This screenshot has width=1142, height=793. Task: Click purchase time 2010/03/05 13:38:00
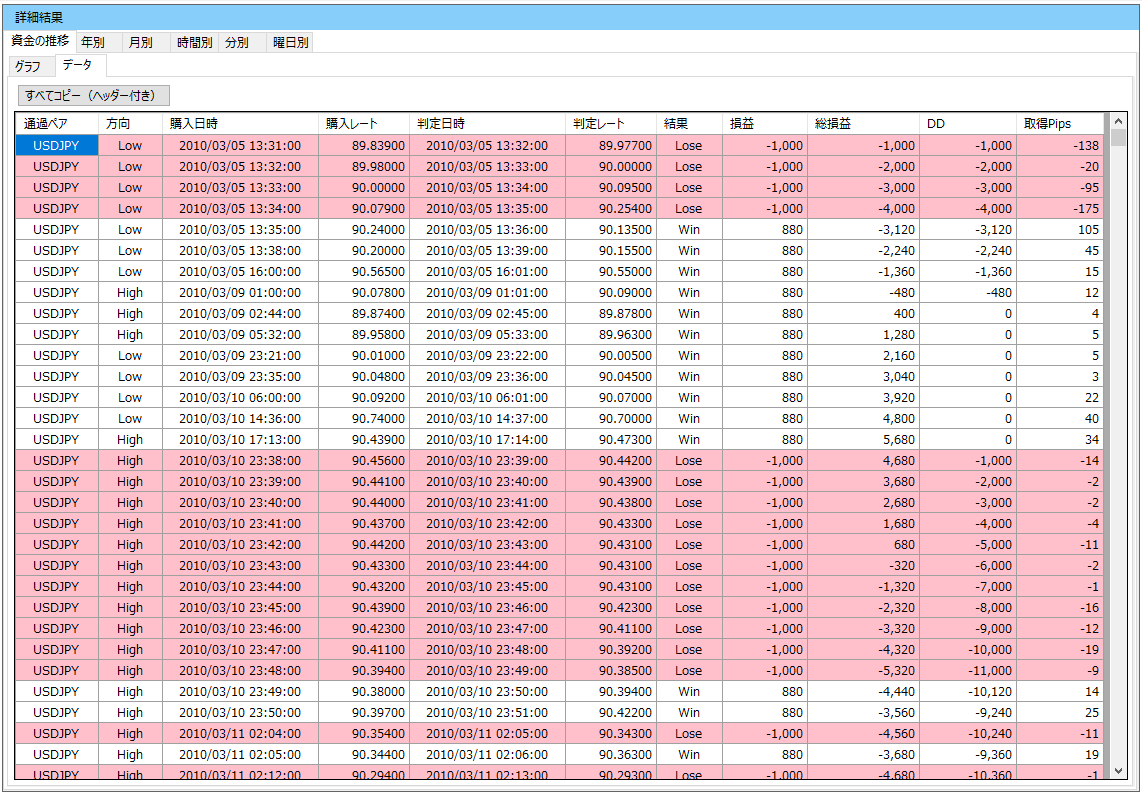coord(240,250)
